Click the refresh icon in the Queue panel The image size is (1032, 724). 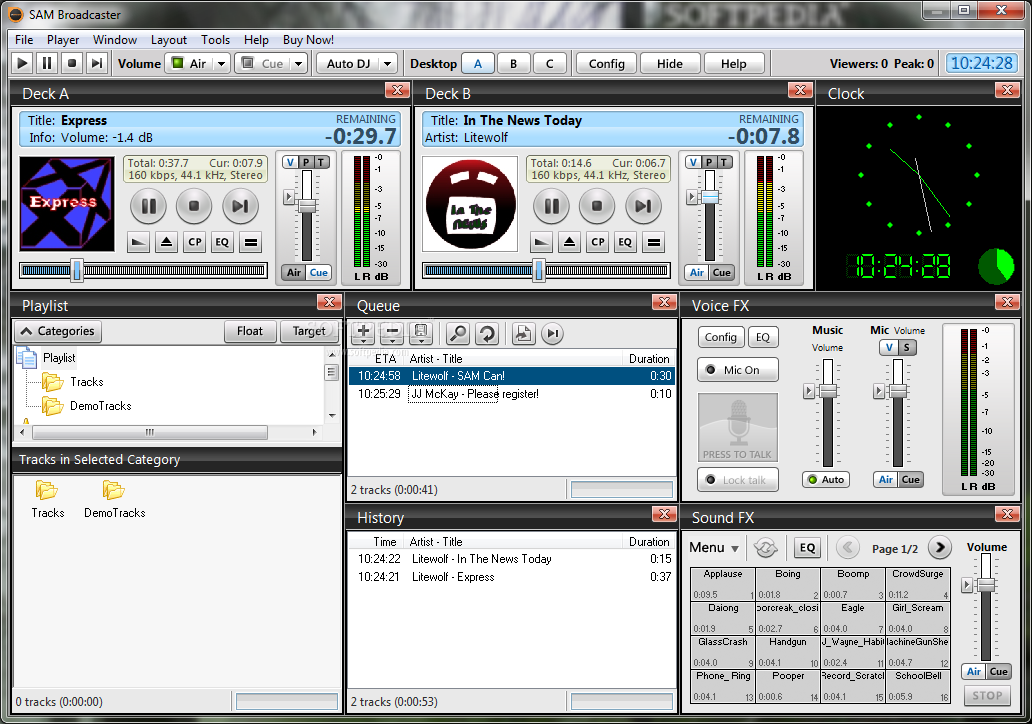(488, 333)
